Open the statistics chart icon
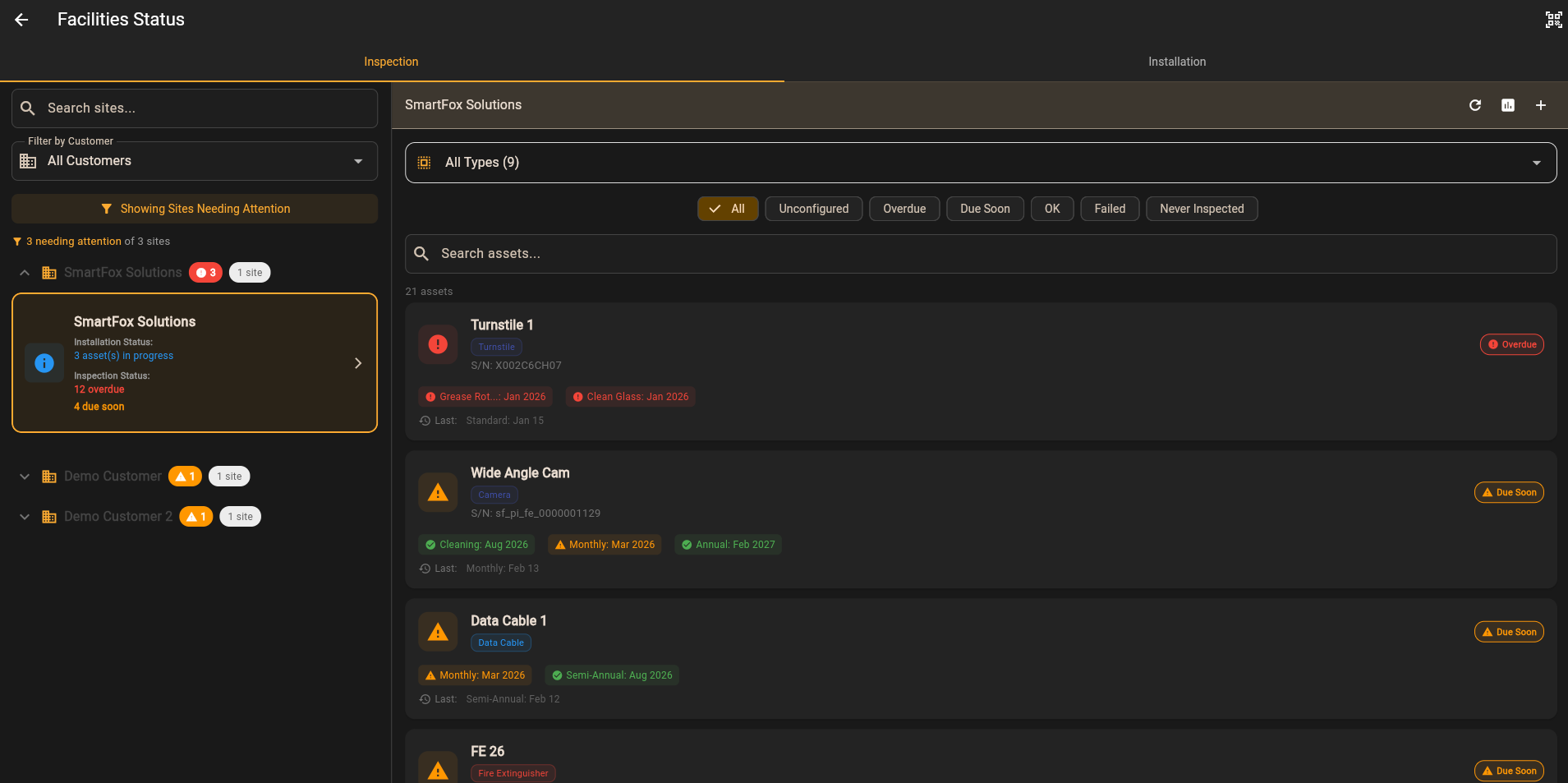1568x783 pixels. pyautogui.click(x=1508, y=105)
